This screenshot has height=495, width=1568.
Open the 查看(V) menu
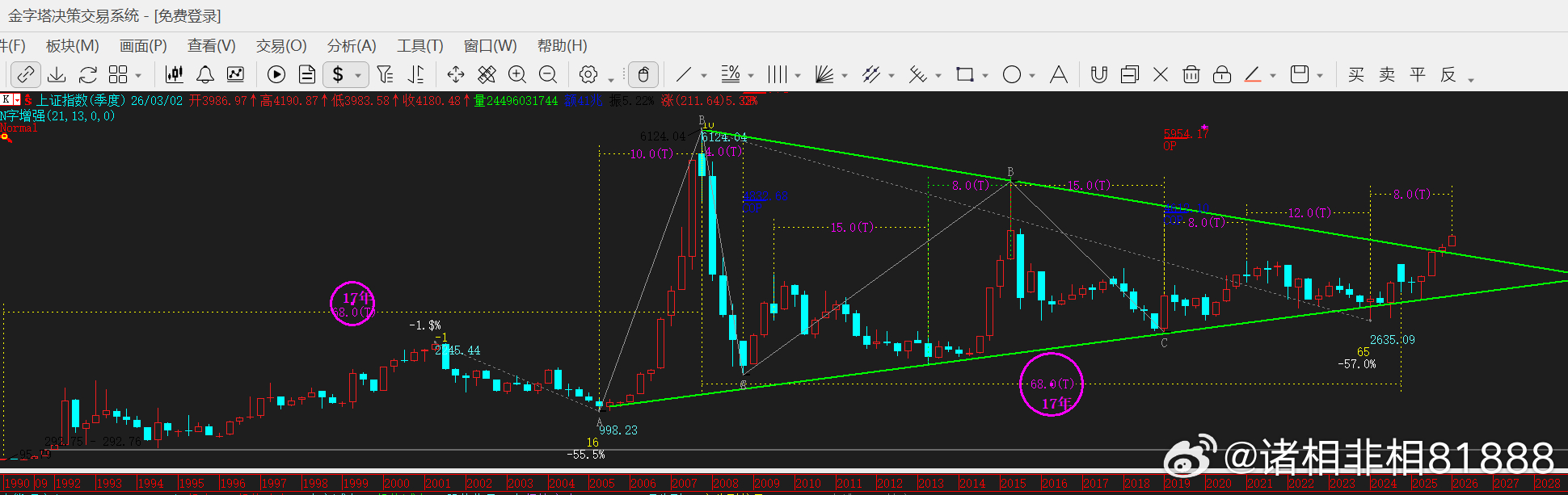212,46
